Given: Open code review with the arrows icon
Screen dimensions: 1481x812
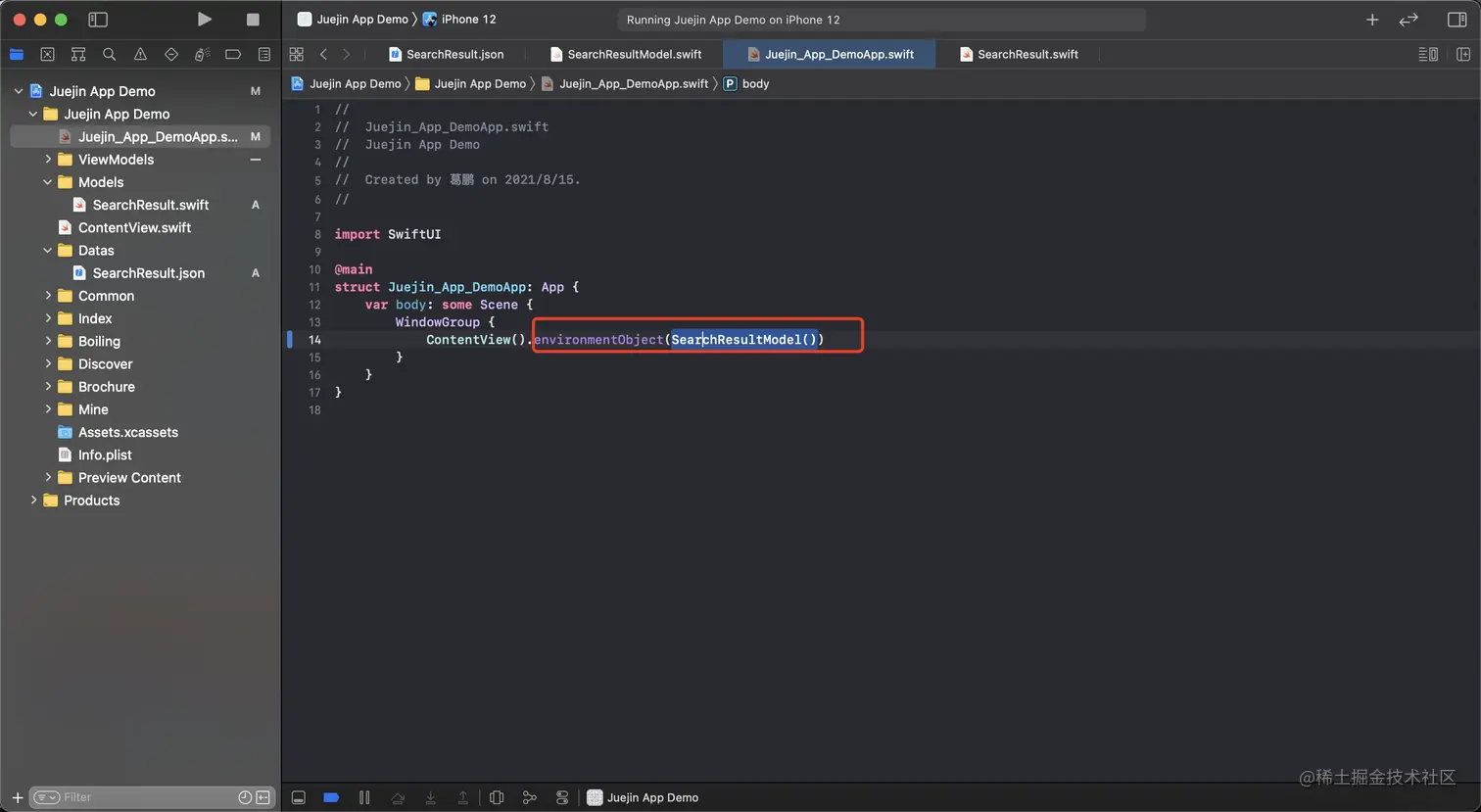Looking at the screenshot, I should point(1409,20).
